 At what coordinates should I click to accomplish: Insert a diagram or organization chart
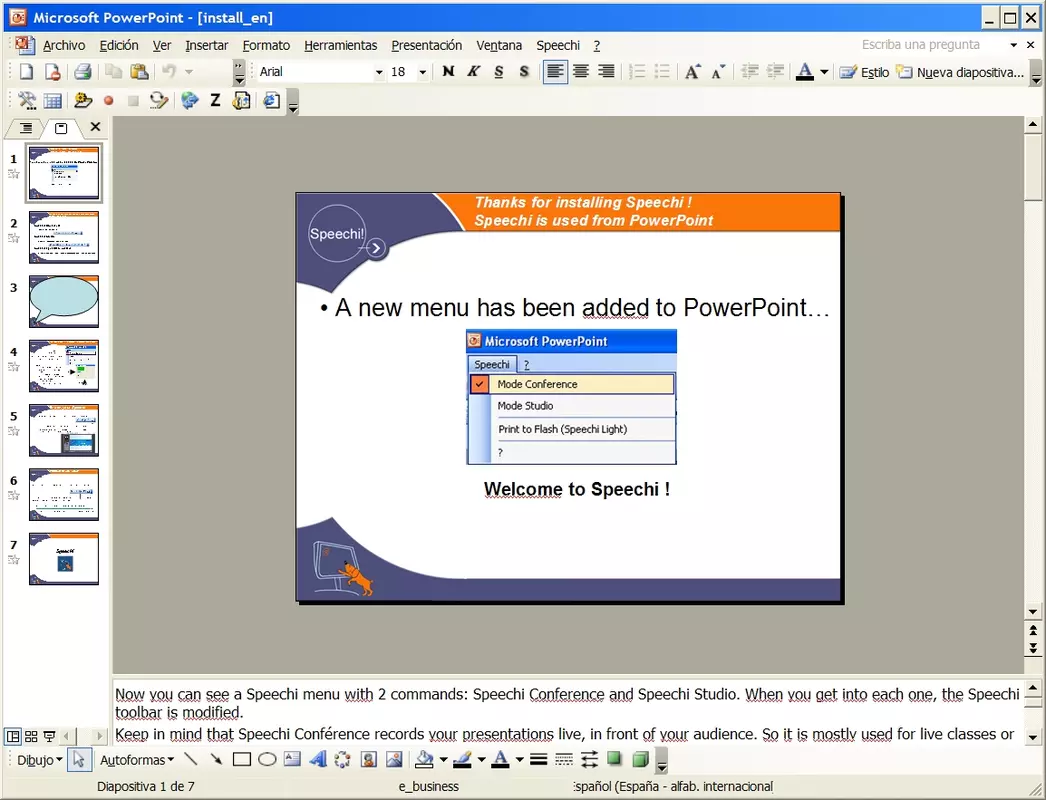point(343,759)
